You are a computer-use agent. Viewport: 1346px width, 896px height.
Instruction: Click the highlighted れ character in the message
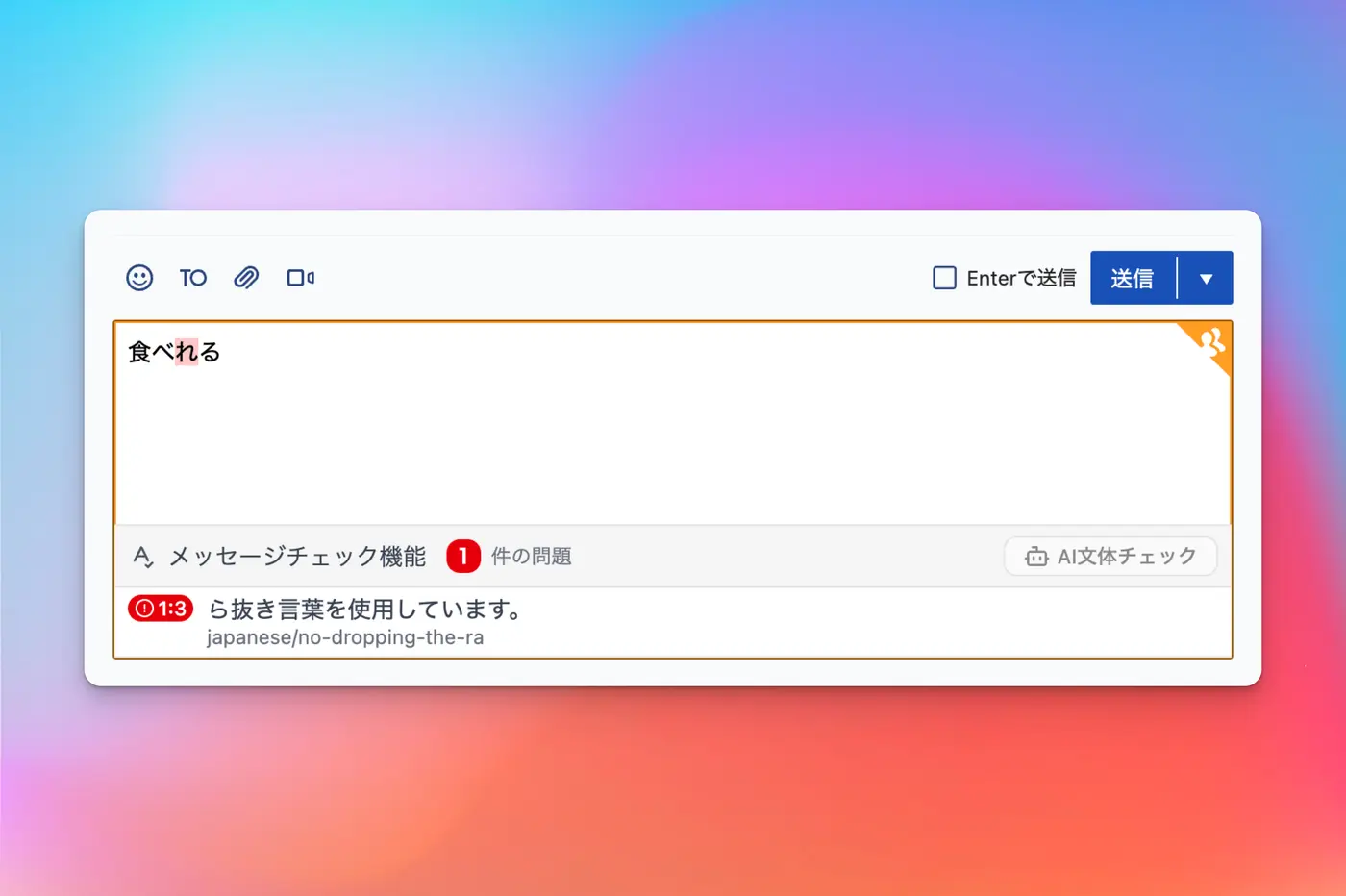pyautogui.click(x=187, y=352)
